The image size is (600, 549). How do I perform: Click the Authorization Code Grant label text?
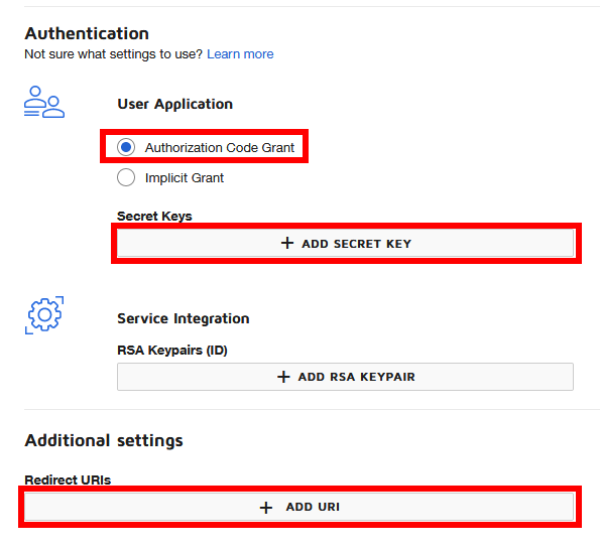(219, 147)
